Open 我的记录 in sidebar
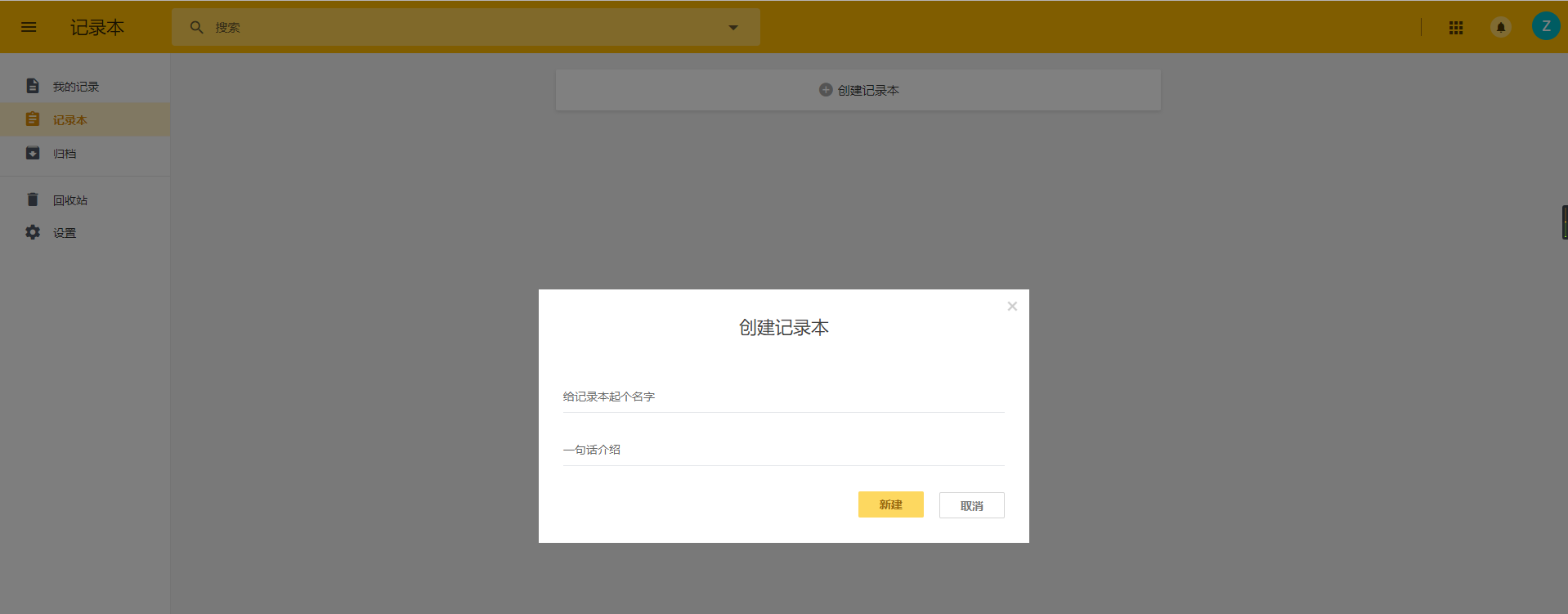The height and width of the screenshot is (614, 1568). pyautogui.click(x=76, y=87)
